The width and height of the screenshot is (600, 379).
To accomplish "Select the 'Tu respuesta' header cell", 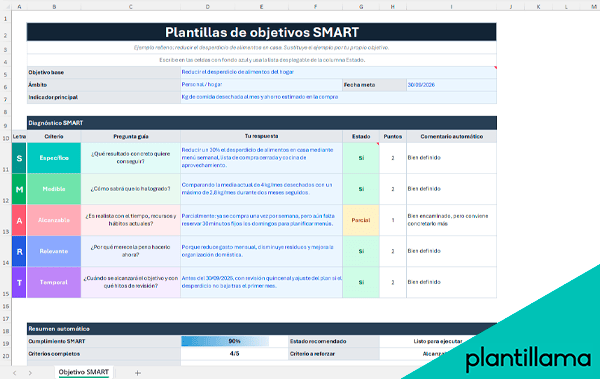I will tap(261, 137).
